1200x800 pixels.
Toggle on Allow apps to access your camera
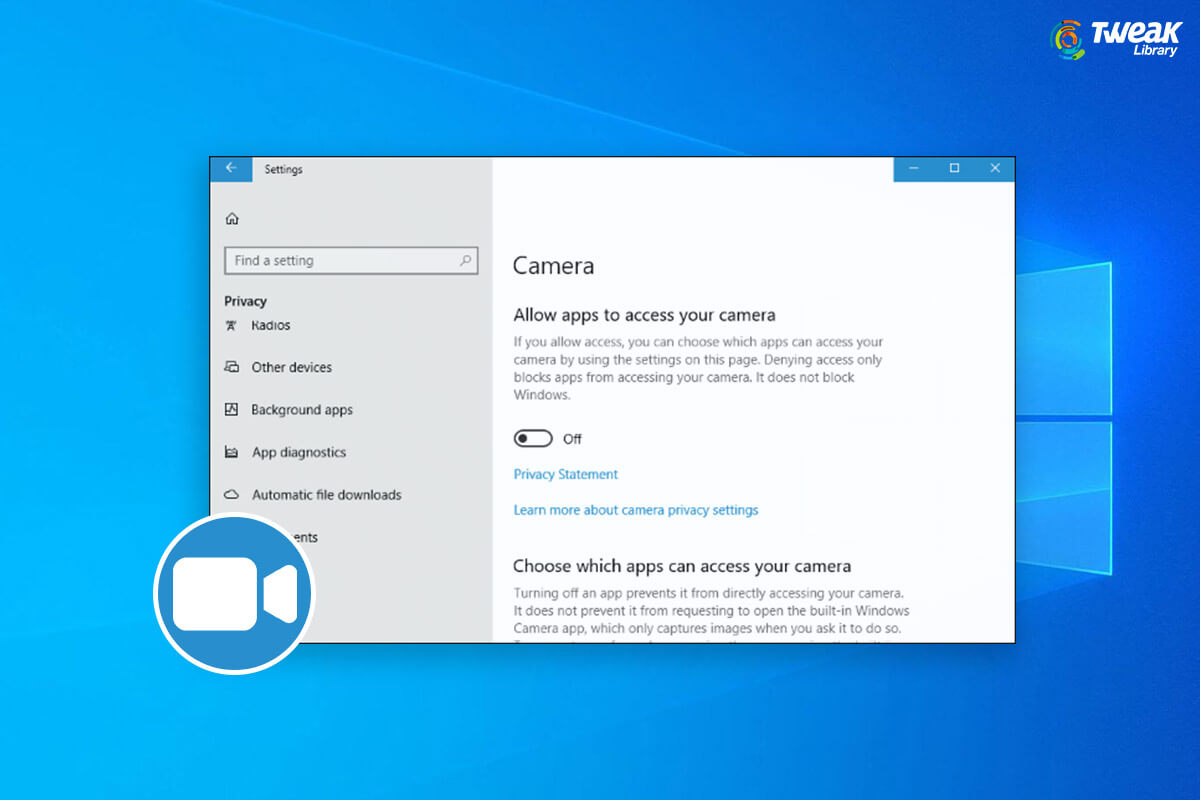(533, 438)
